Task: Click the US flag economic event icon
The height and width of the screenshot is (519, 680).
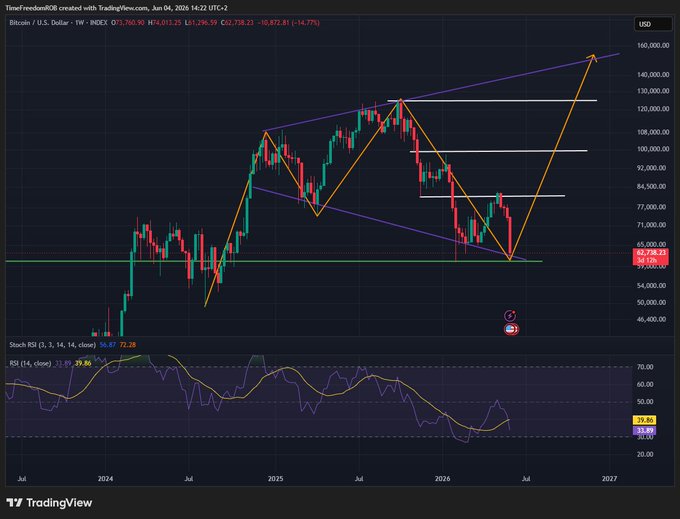Action: [511, 329]
